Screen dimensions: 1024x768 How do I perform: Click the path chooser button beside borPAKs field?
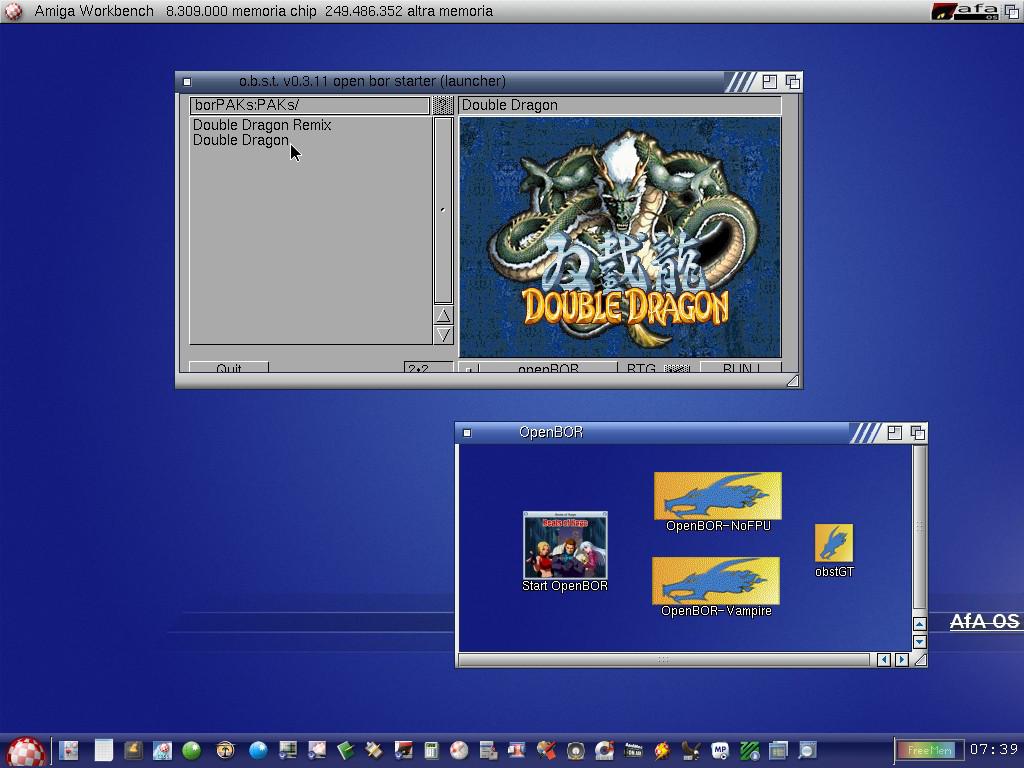click(x=443, y=105)
